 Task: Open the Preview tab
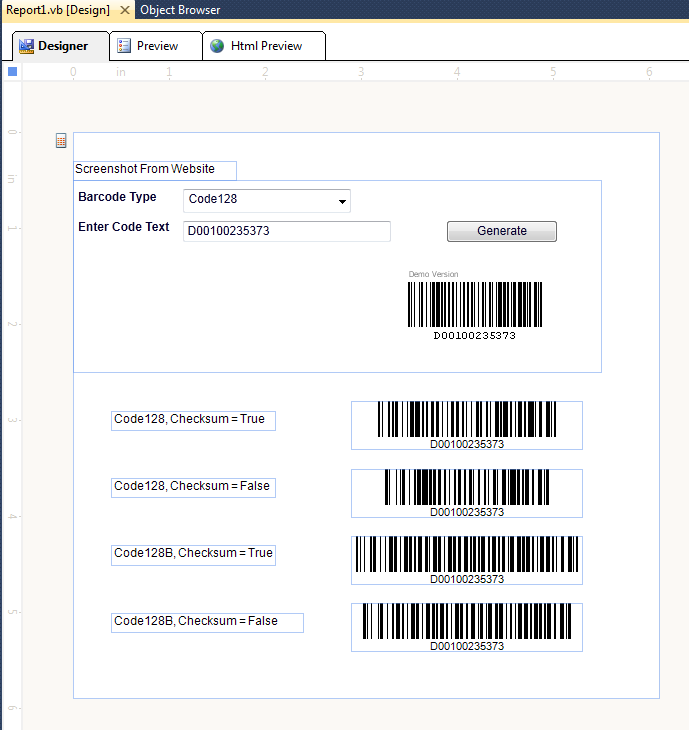tap(156, 46)
